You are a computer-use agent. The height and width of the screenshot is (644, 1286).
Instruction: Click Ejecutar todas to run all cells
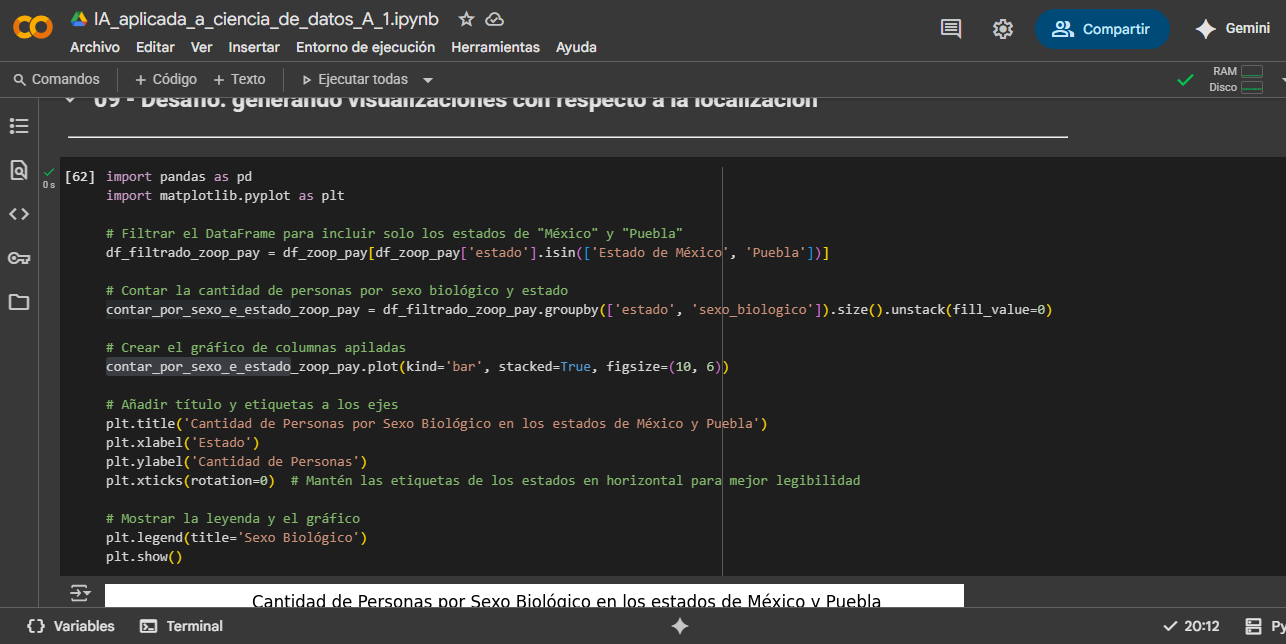[353, 79]
